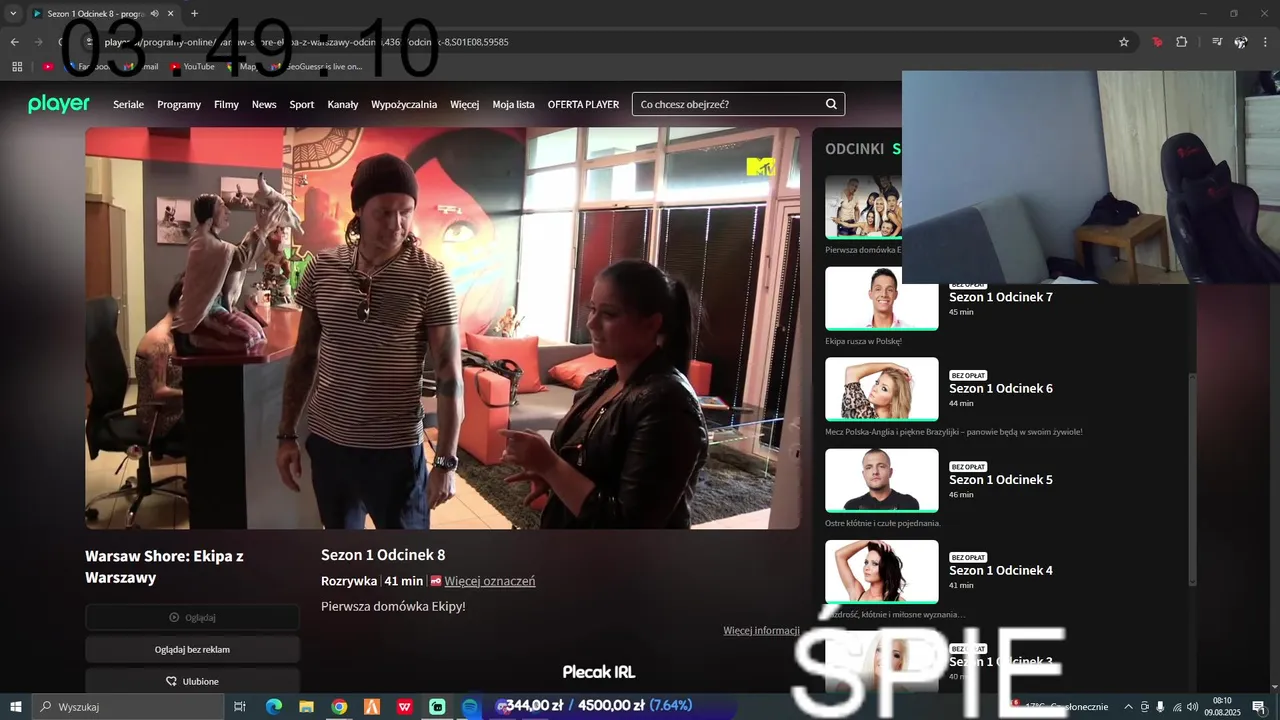
Task: Open the Chrome tab search dropdown
Action: pyautogui.click(x=13, y=14)
